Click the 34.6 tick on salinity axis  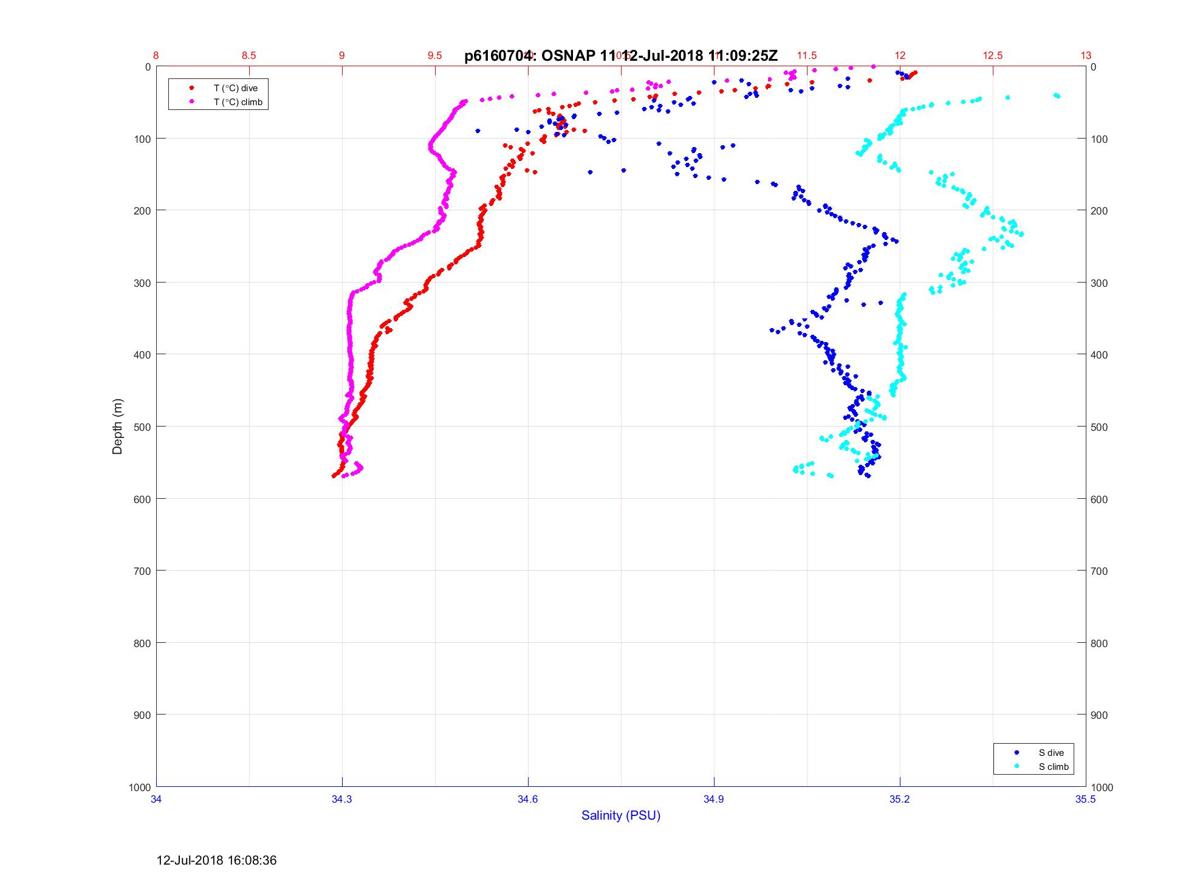(528, 800)
